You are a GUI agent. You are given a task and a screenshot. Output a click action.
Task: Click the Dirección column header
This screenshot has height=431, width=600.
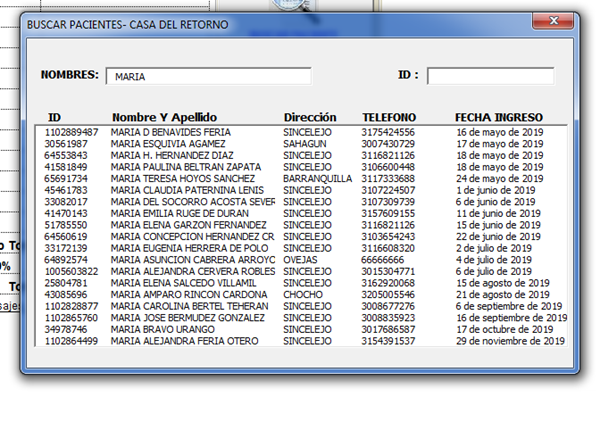click(310, 117)
